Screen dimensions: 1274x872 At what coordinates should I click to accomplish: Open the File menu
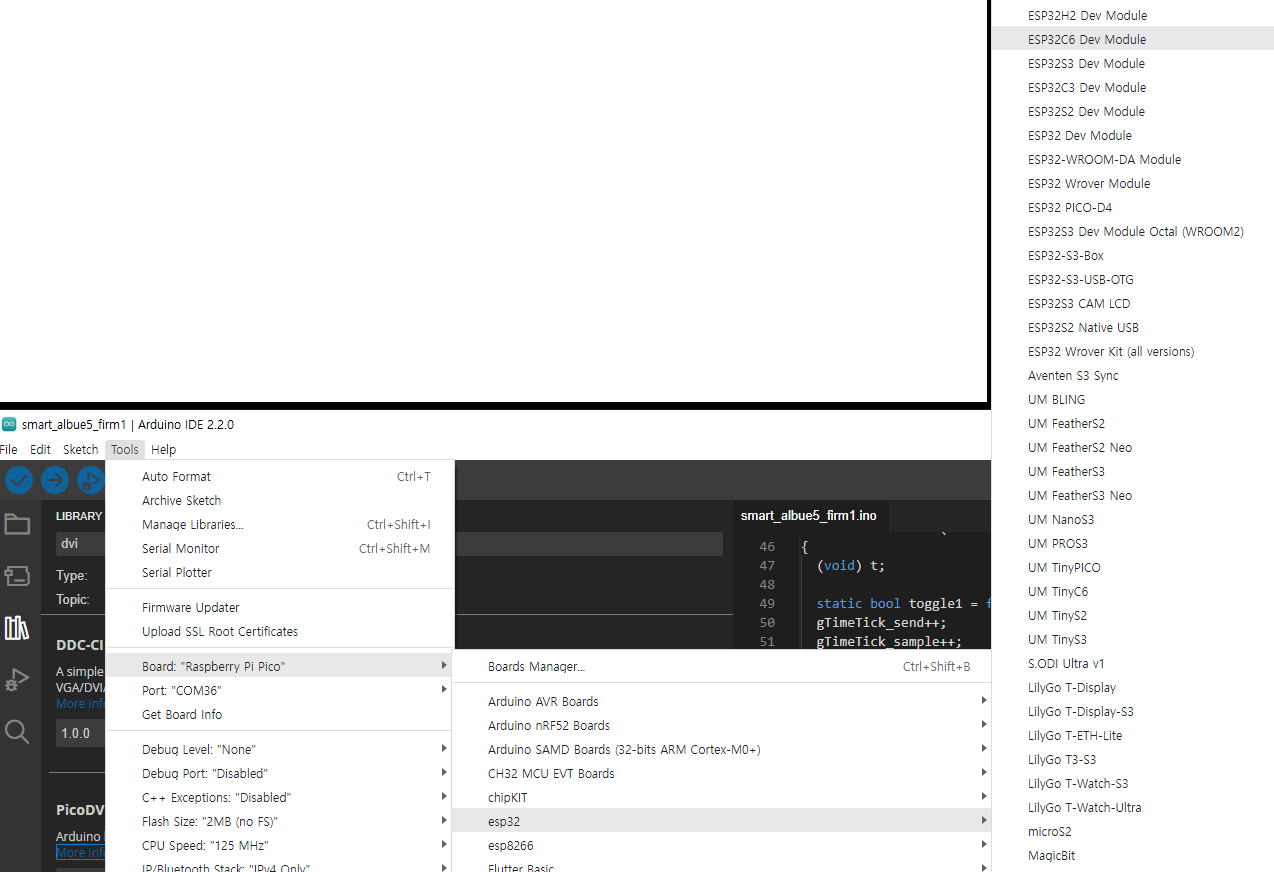click(x=9, y=450)
